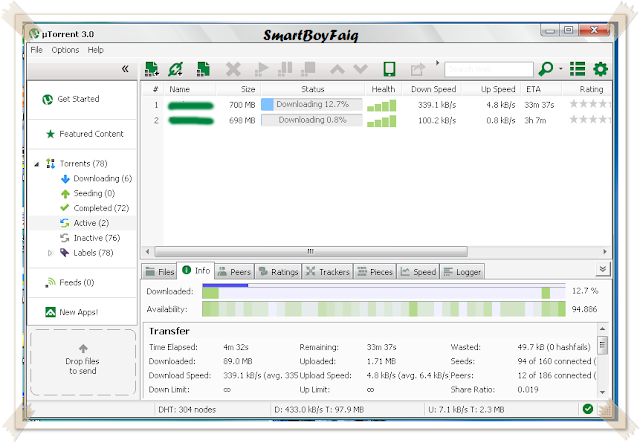The image size is (640, 443).
Task: Open New Apps! in sidebar
Action: click(x=72, y=312)
